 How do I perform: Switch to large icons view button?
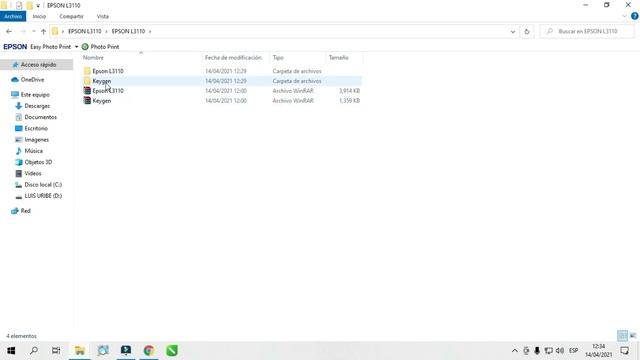[633, 336]
